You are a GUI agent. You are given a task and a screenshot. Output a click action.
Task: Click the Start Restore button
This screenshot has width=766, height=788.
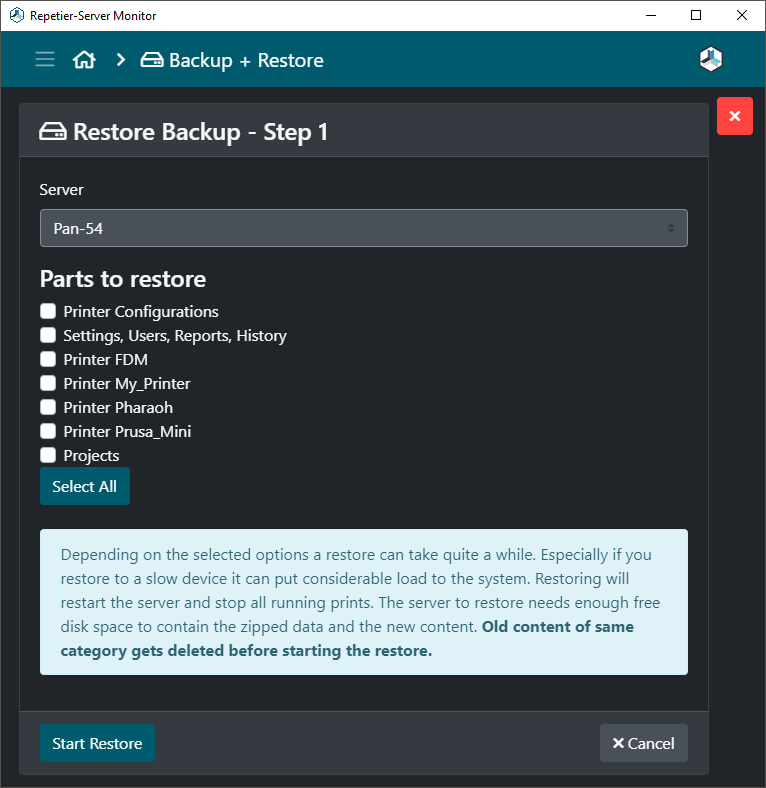tap(98, 743)
